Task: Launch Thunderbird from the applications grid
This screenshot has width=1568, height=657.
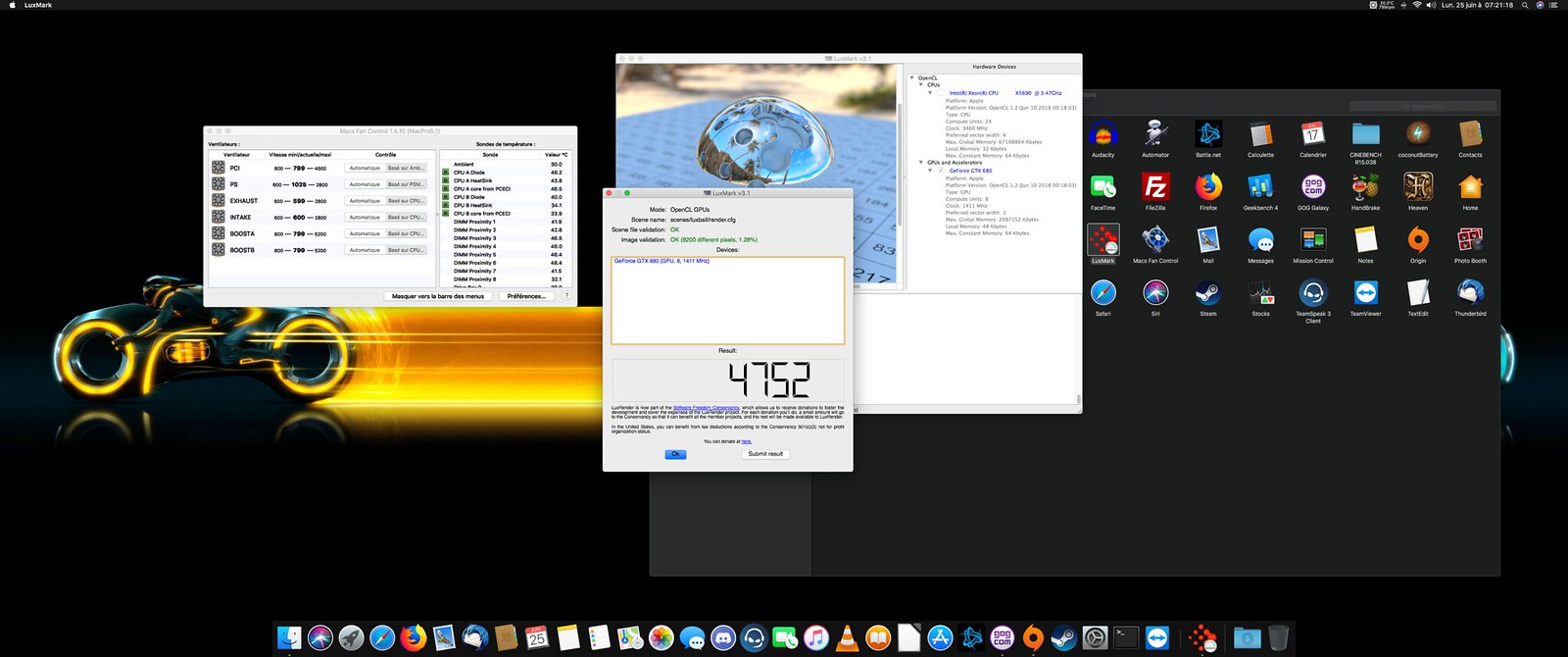Action: pyautogui.click(x=1470, y=292)
